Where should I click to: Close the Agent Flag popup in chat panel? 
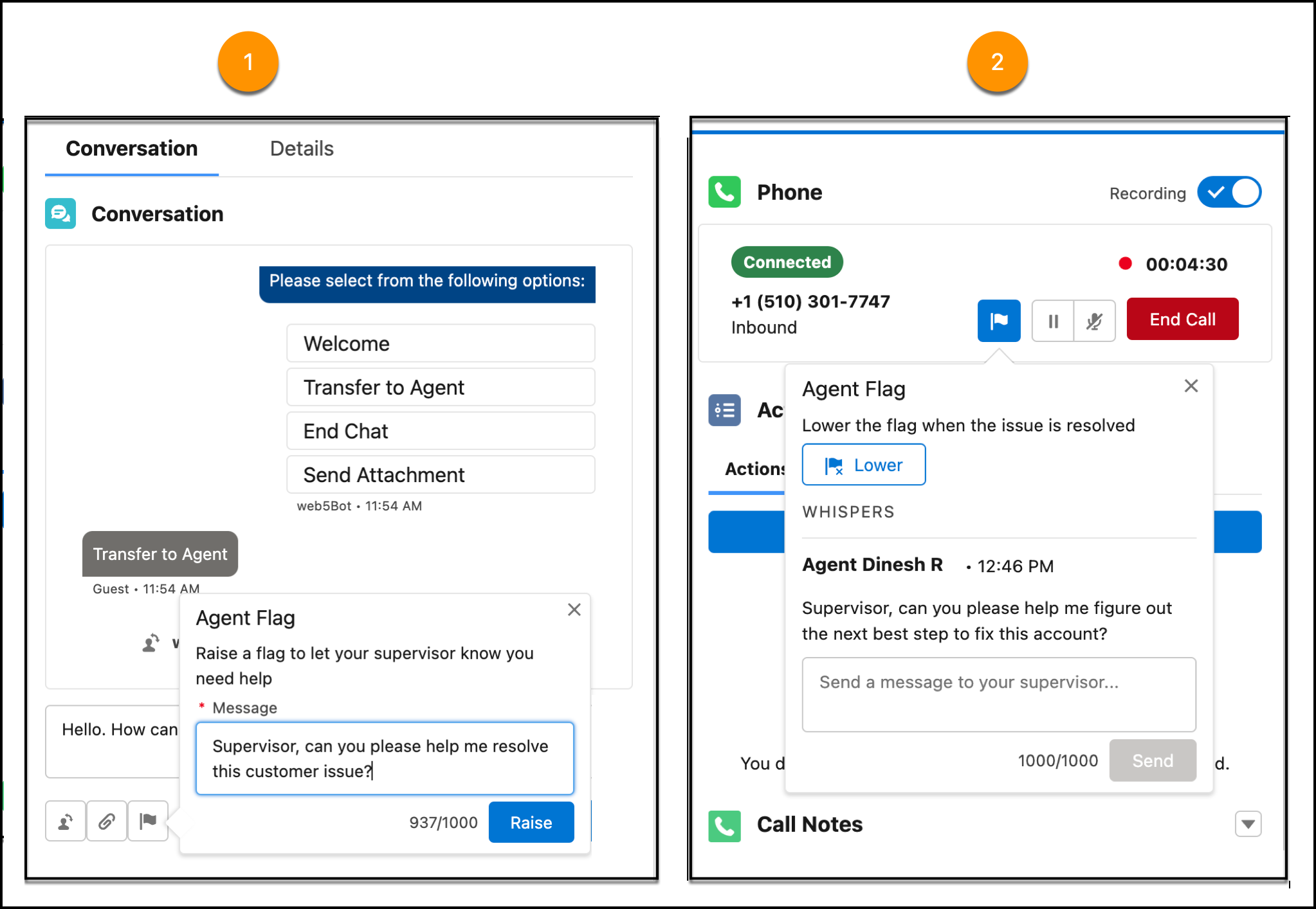tap(574, 609)
